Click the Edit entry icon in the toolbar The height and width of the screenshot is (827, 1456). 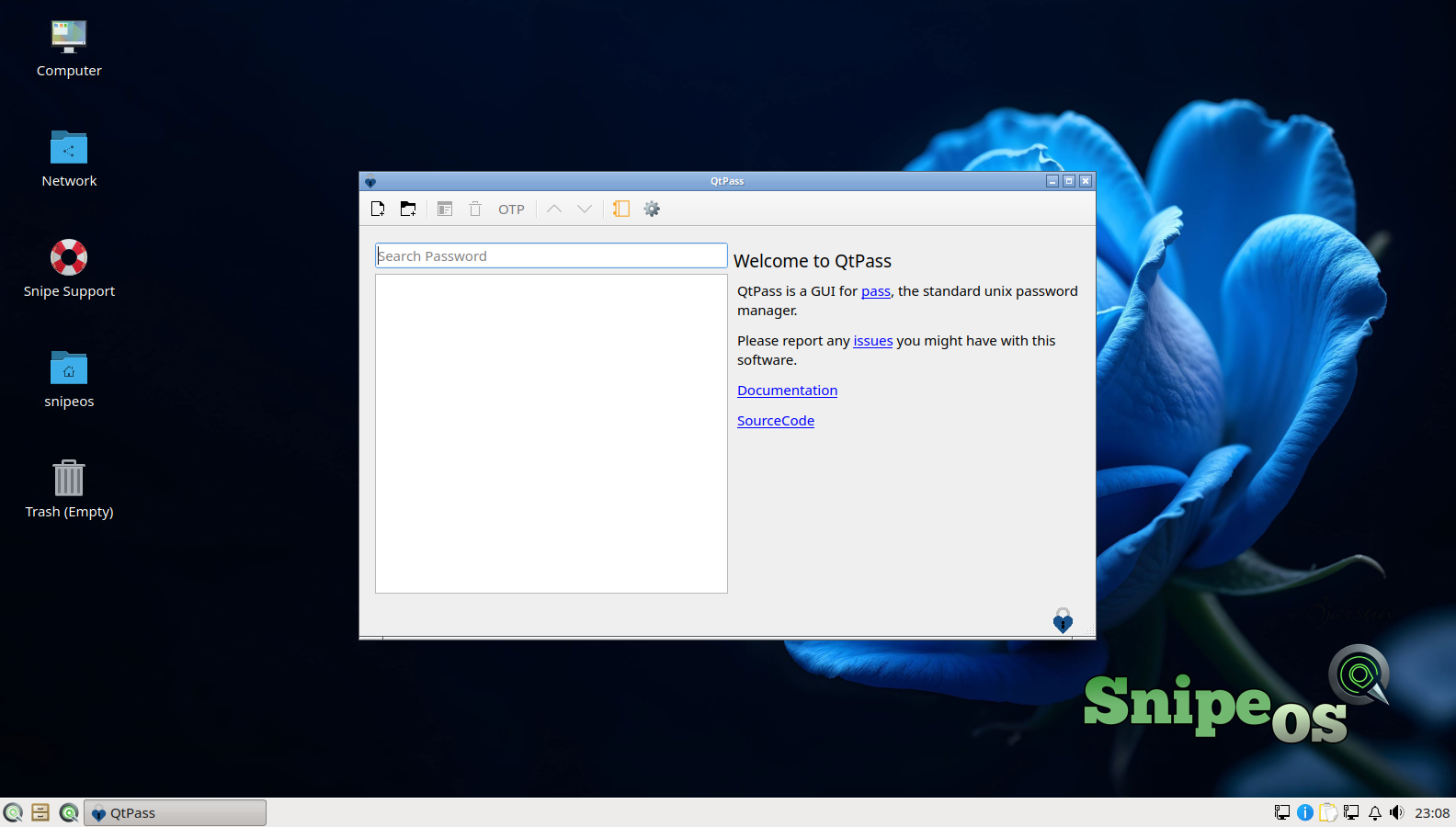pyautogui.click(x=445, y=210)
